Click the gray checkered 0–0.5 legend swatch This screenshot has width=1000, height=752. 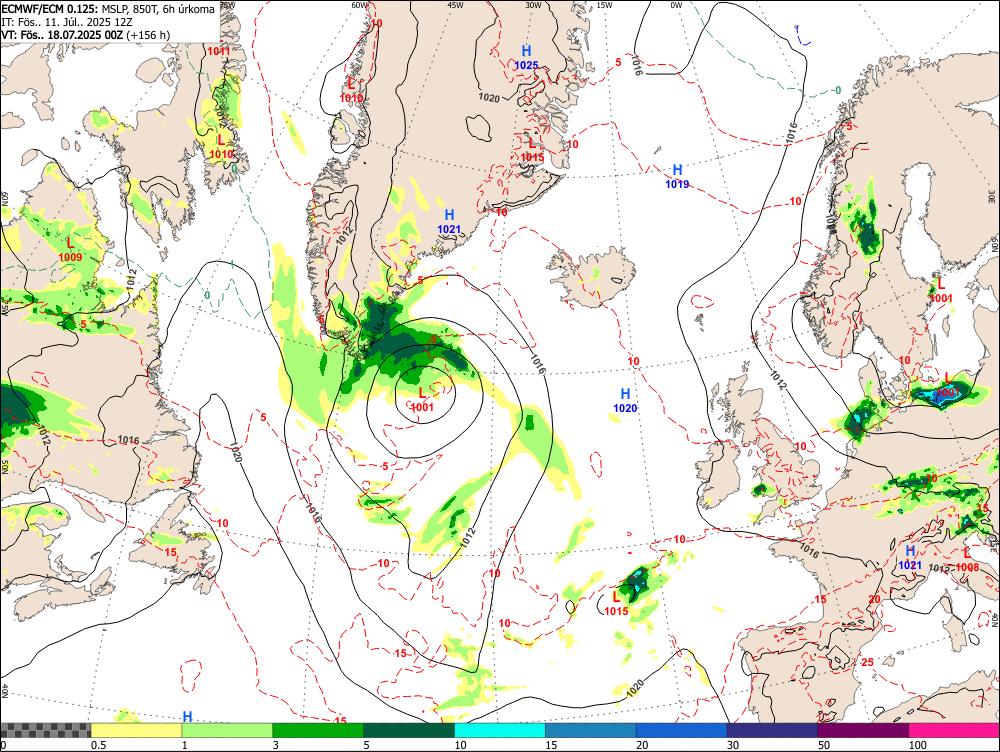click(x=45, y=730)
